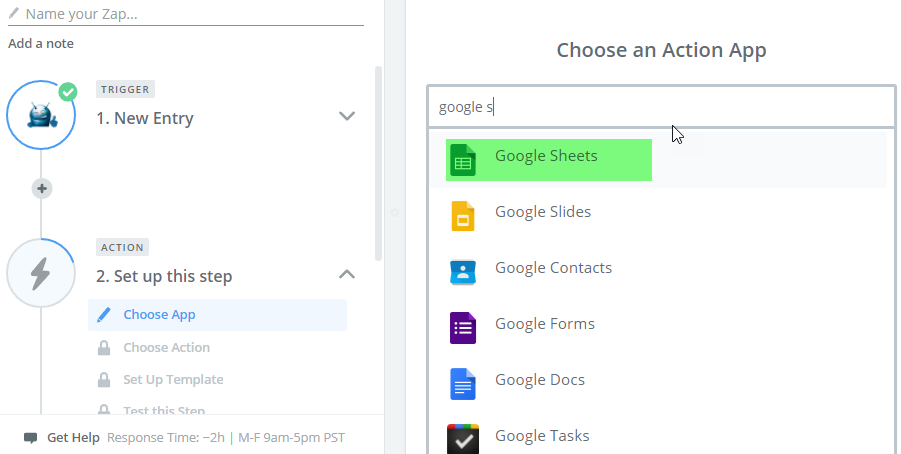
Task: Add a step with the plus icon
Action: (42, 188)
